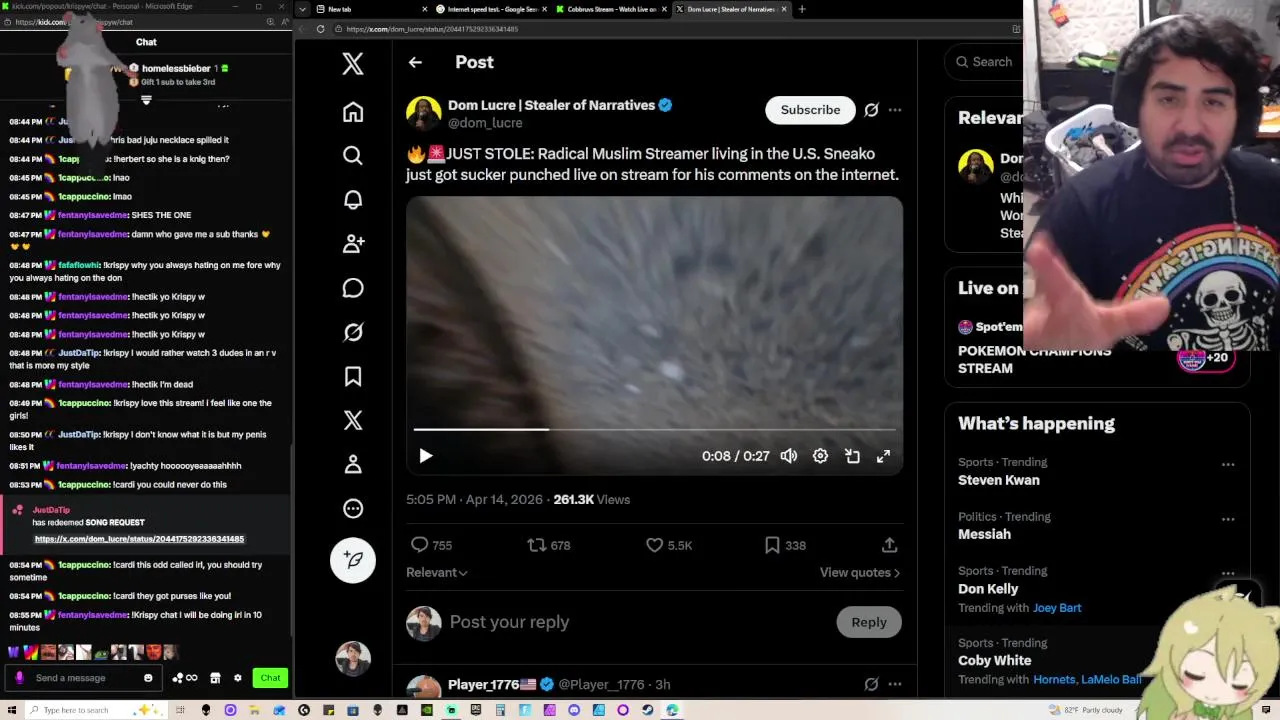Bookmark the post with 338 bookmarks

(784, 545)
